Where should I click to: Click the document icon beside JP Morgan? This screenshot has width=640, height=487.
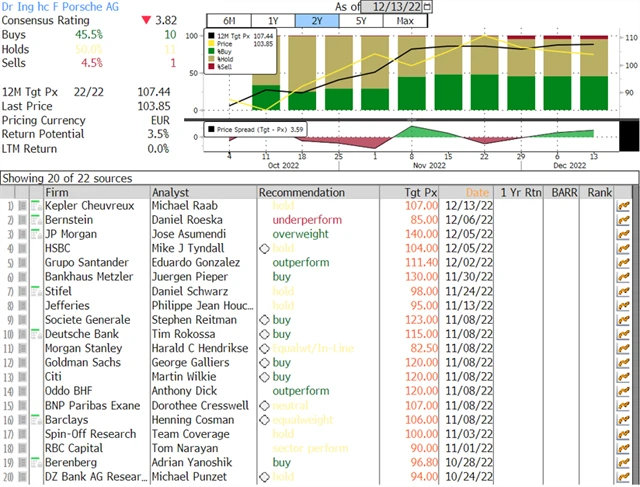(36, 234)
